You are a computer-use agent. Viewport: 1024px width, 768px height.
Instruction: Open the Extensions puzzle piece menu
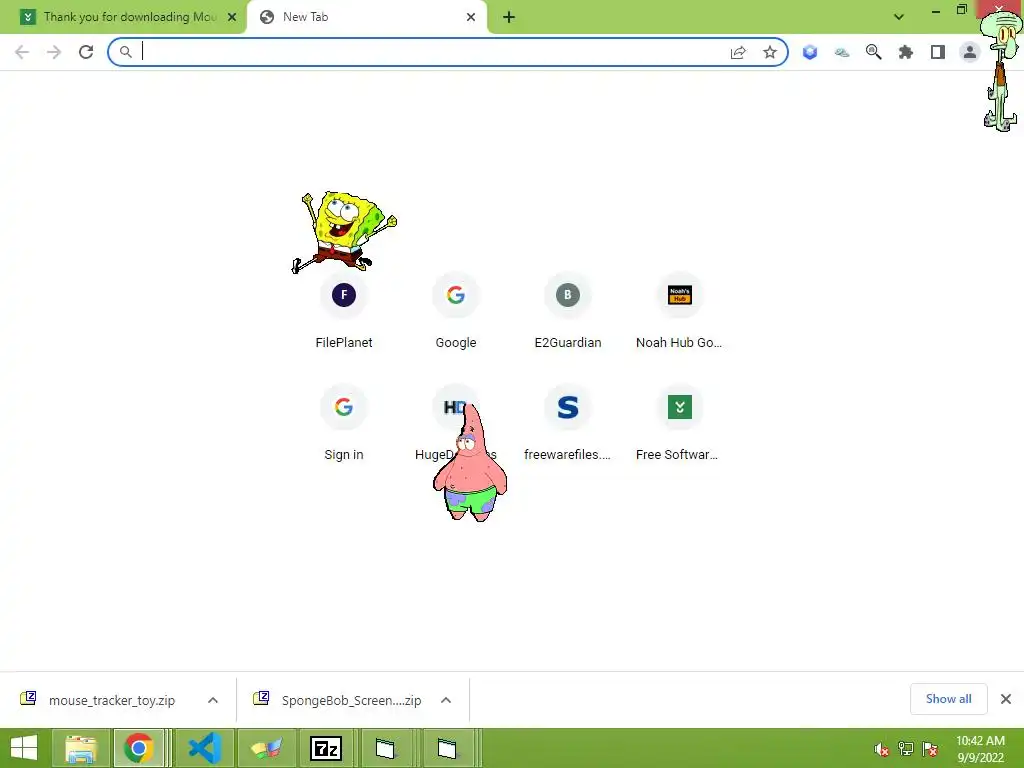[x=906, y=52]
